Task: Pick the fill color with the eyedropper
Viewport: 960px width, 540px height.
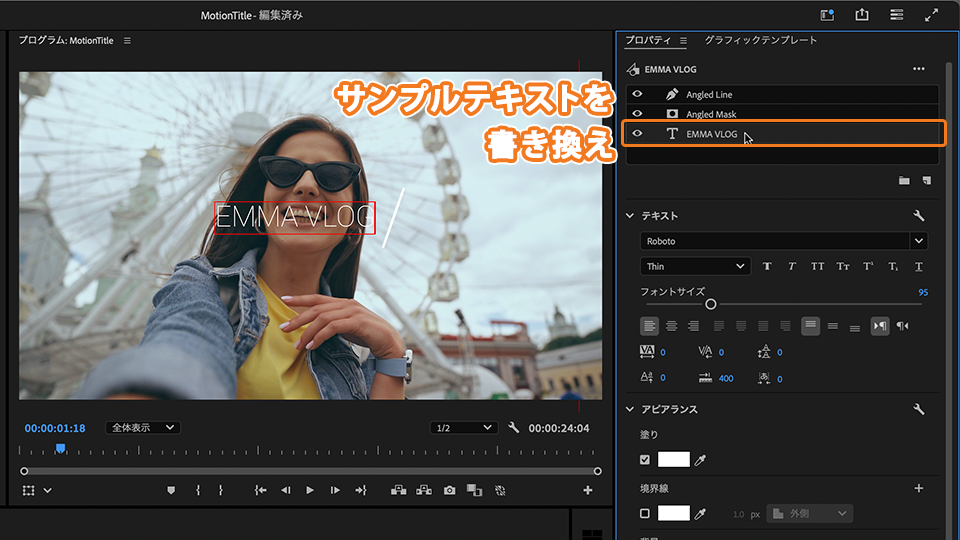Action: coord(701,459)
